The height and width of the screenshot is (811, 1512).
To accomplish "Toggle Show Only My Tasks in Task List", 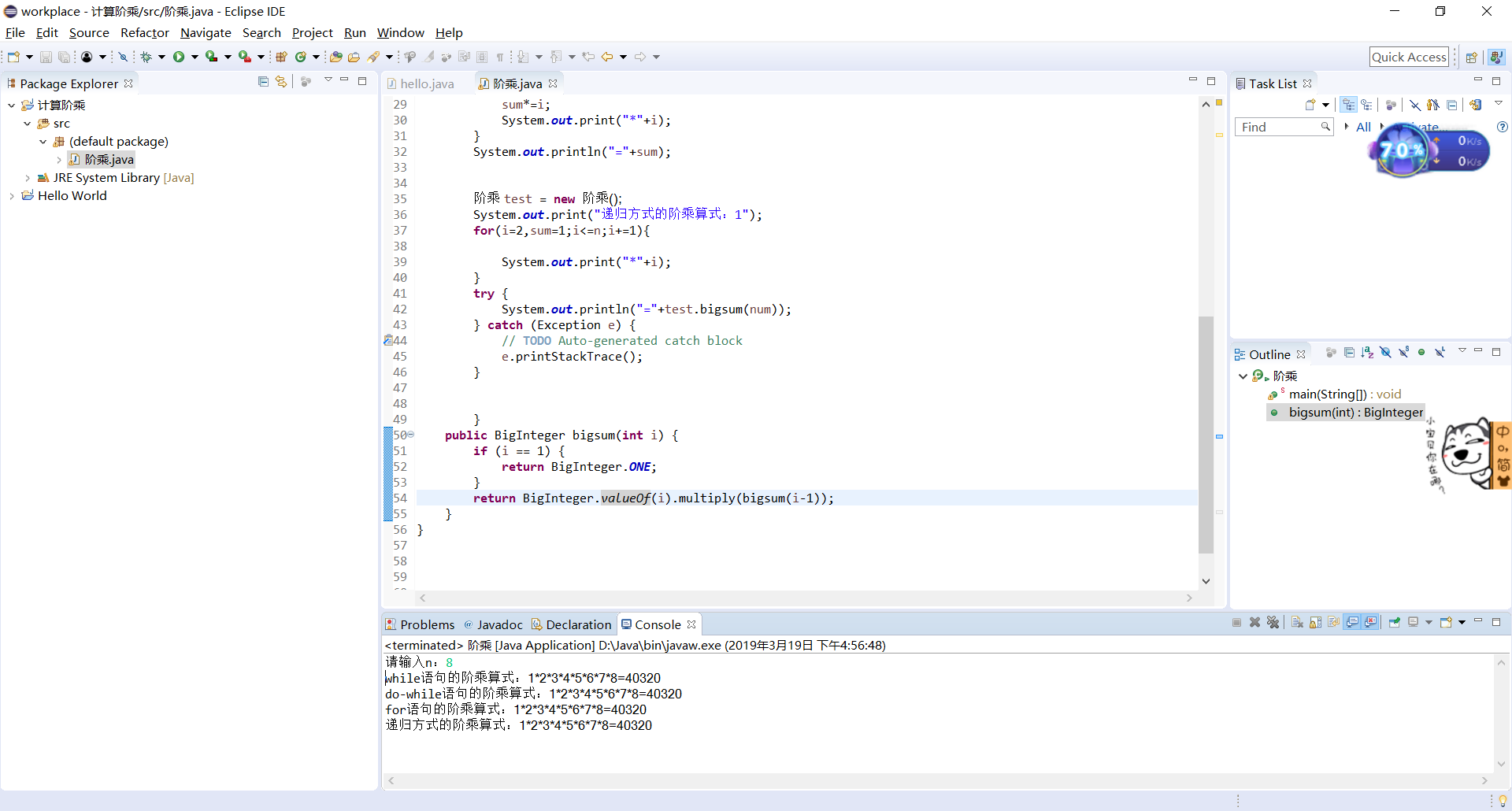I will (1433, 105).
